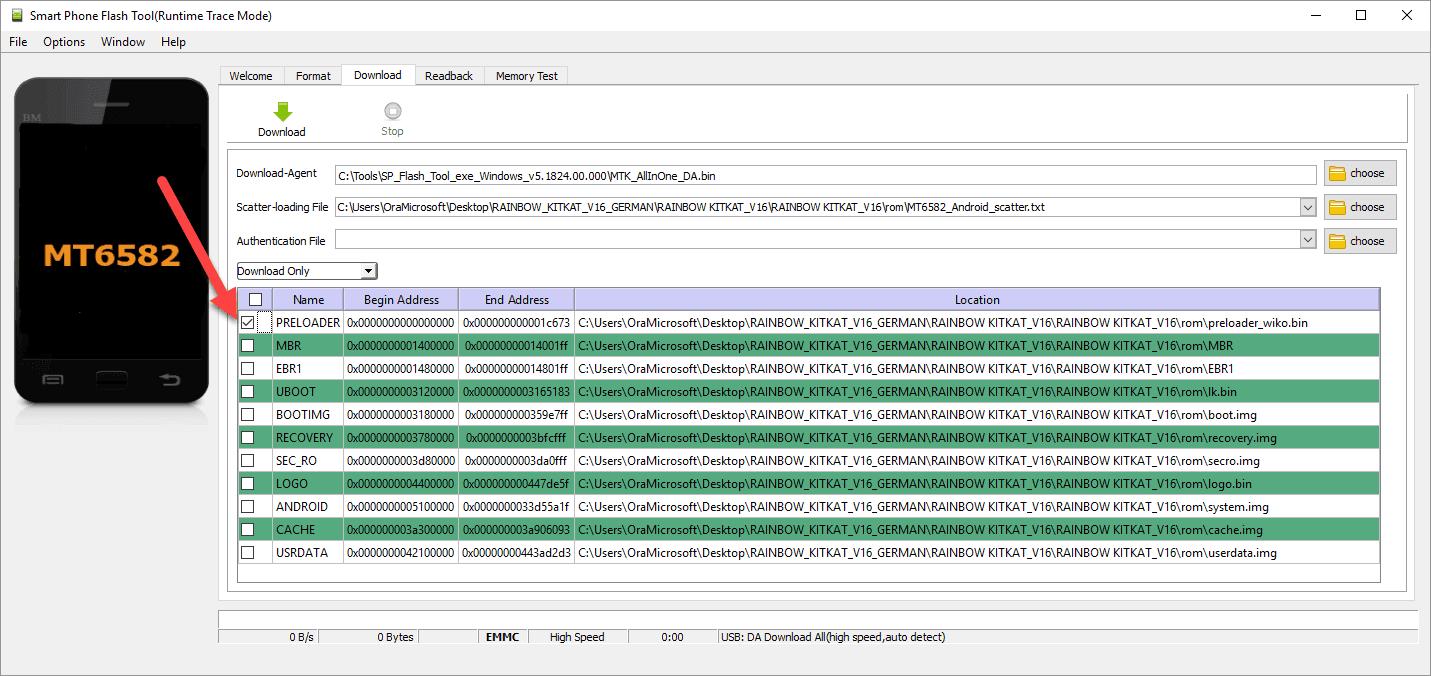This screenshot has width=1431, height=676.
Task: Click the boot.img location cell
Action: (977, 414)
